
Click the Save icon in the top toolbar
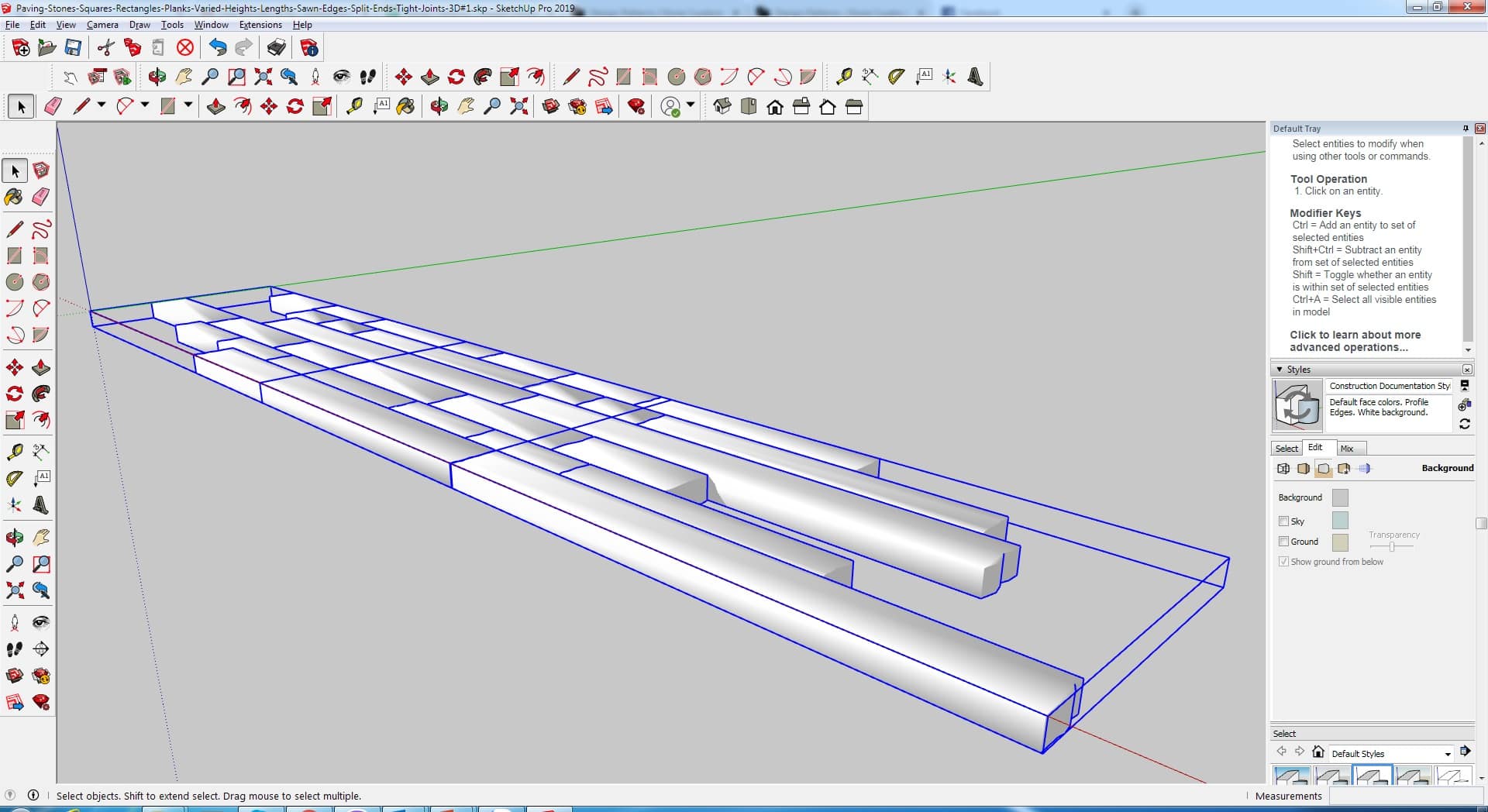click(73, 48)
